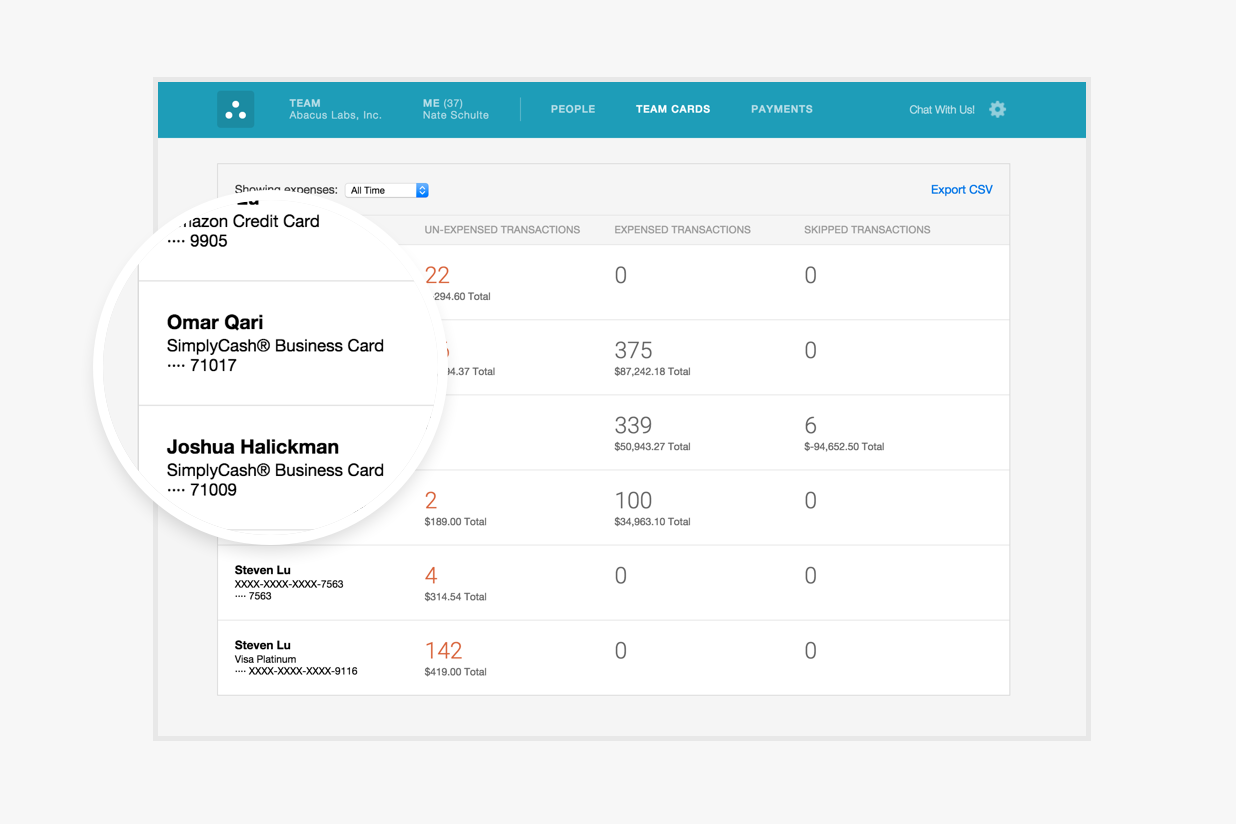Click the expensed count 375

[x=633, y=350]
